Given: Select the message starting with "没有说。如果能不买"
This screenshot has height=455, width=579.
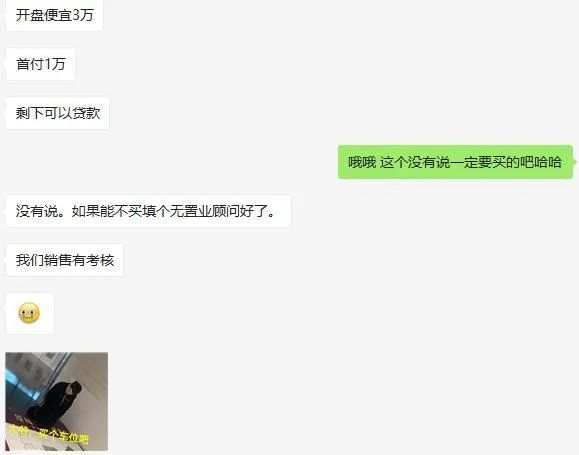Looking at the screenshot, I should [x=148, y=211].
